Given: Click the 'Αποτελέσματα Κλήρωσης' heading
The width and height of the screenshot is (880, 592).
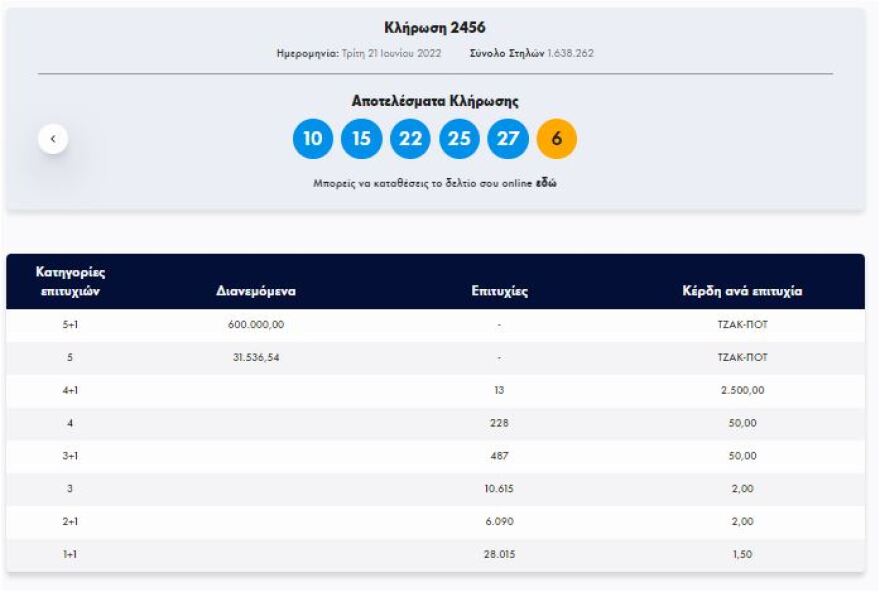Looking at the screenshot, I should (435, 101).
